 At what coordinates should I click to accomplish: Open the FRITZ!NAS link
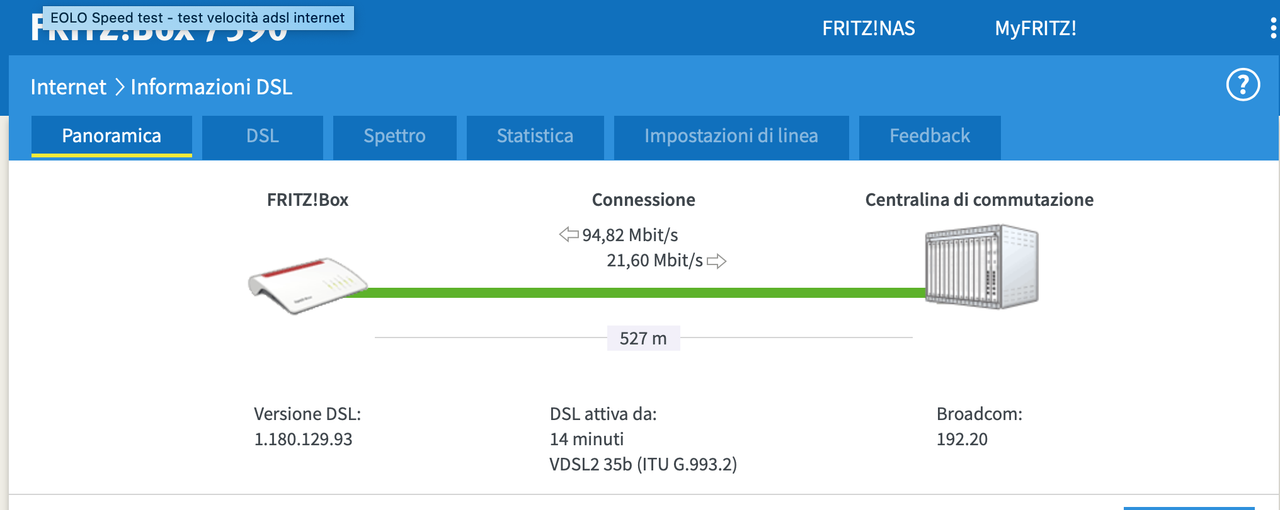coord(868,28)
